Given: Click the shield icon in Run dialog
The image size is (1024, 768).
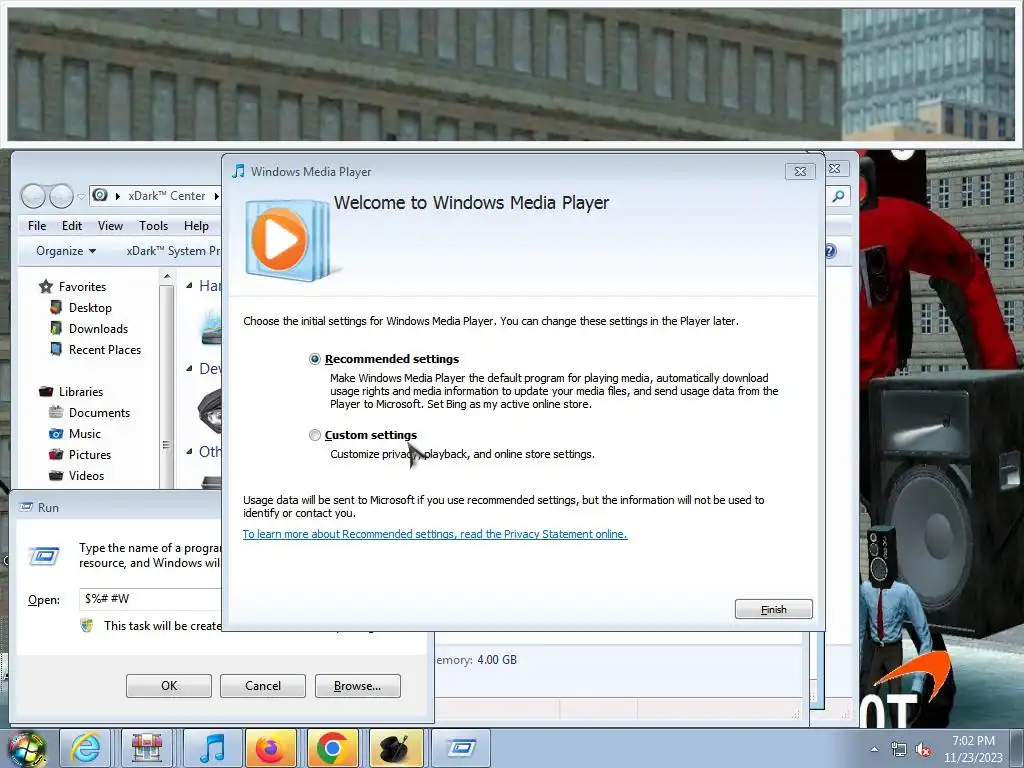Looking at the screenshot, I should click(86, 626).
